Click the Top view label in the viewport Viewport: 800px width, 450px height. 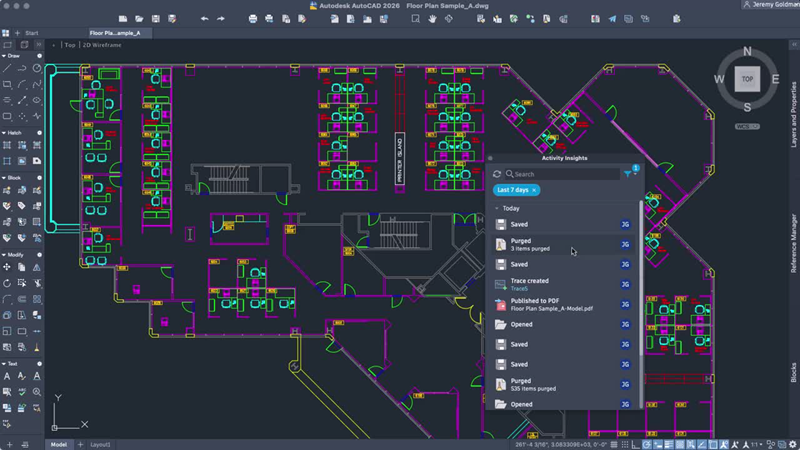(x=70, y=45)
